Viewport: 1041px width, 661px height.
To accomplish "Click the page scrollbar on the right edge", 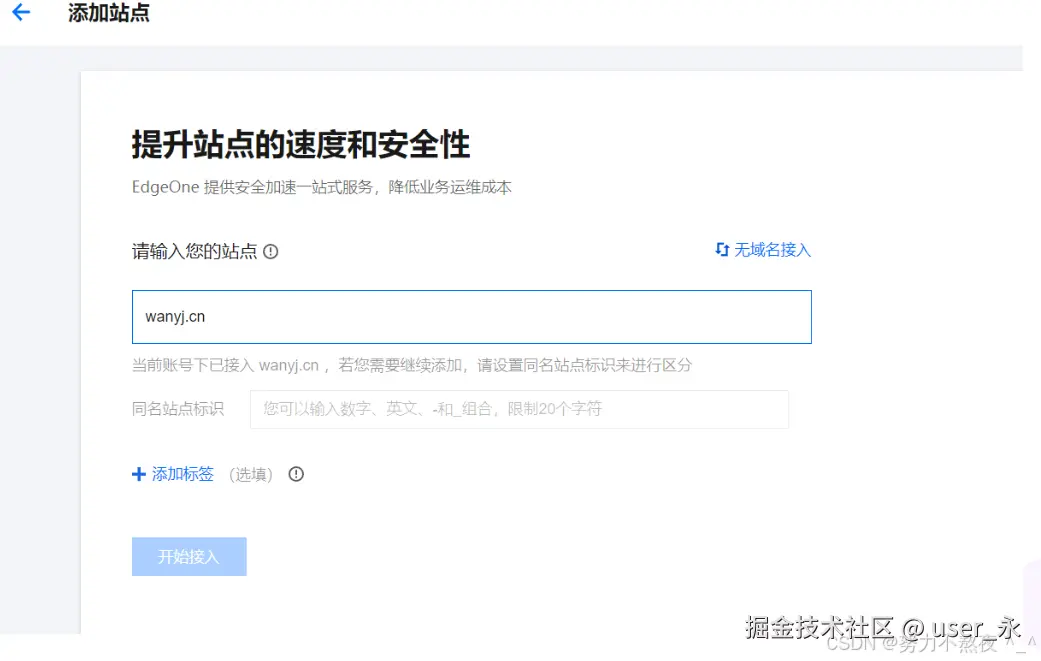I will [x=1033, y=300].
